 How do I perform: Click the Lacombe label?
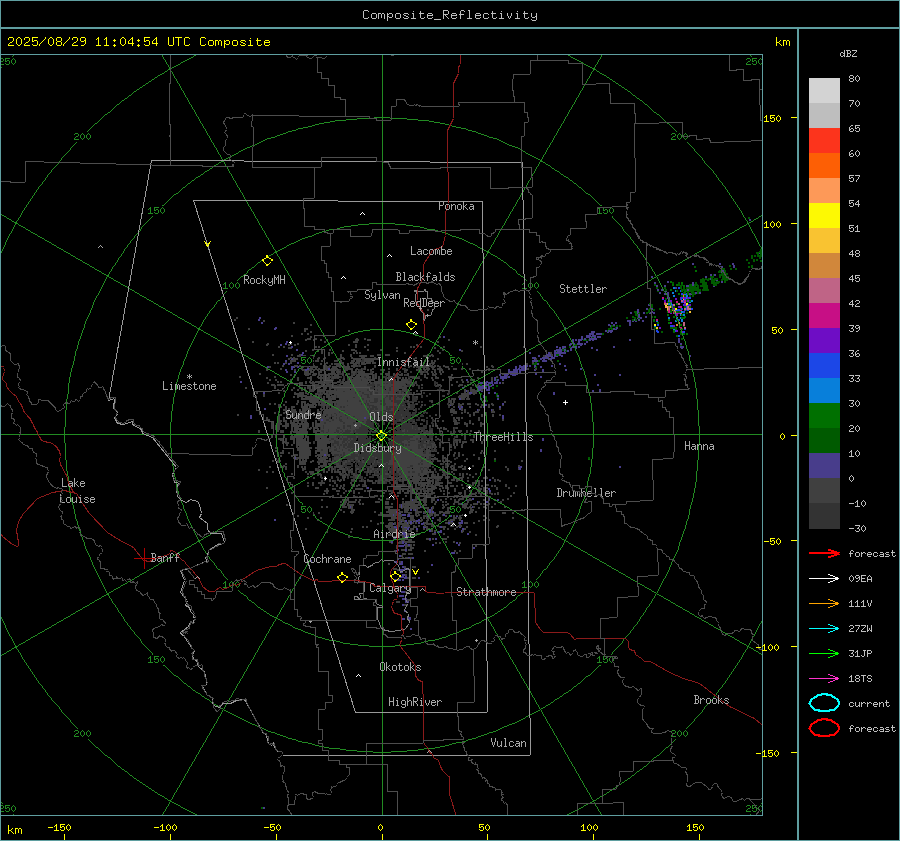[431, 251]
